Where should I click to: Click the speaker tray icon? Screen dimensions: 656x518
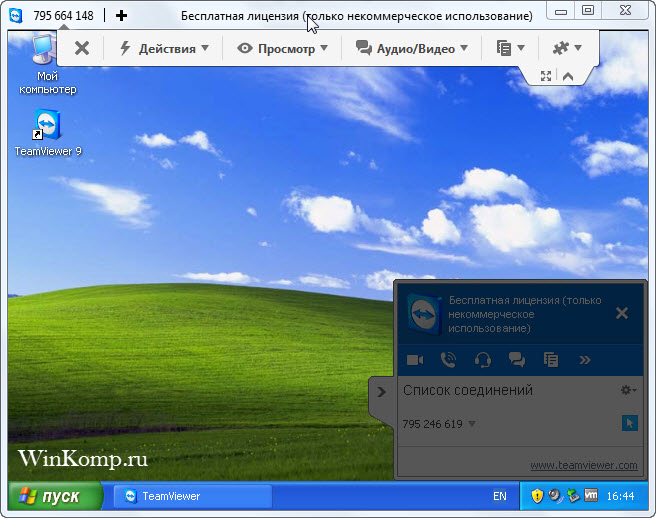[x=555, y=496]
